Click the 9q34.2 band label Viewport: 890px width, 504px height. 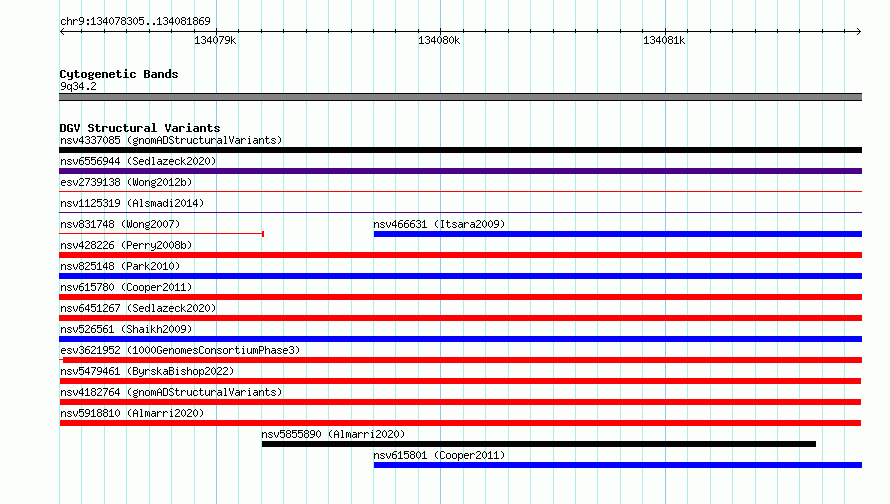(x=78, y=86)
